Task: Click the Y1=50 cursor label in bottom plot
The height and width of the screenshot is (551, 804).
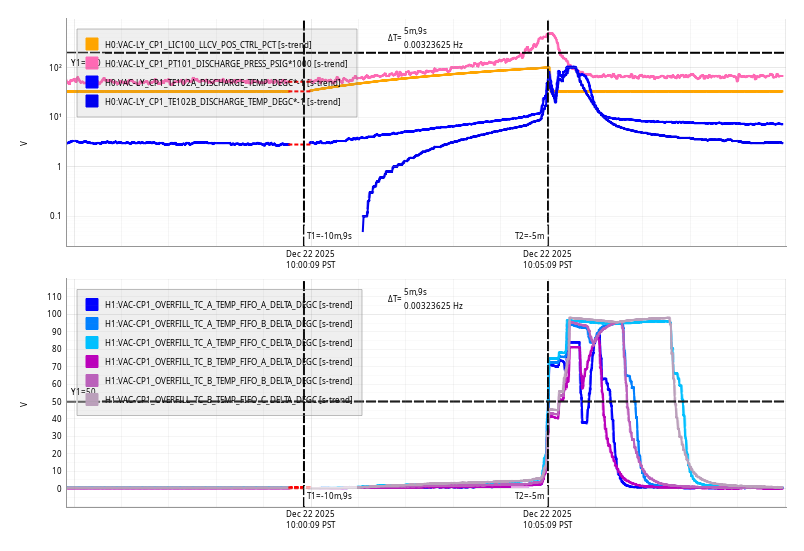Action: tap(83, 392)
